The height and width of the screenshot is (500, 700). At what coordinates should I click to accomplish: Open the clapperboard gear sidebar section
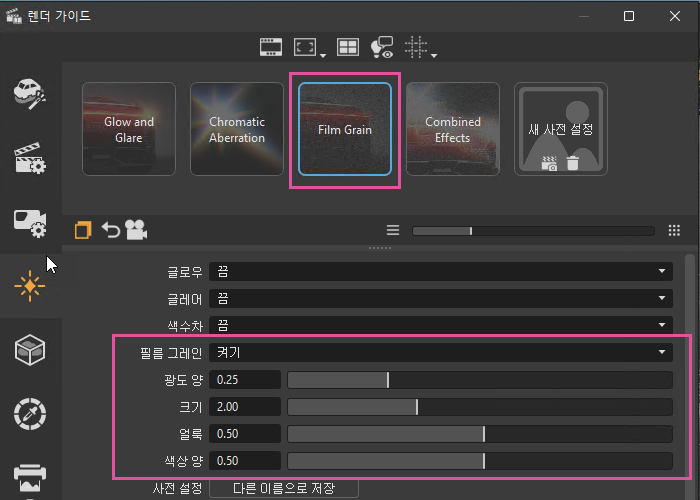coord(30,158)
